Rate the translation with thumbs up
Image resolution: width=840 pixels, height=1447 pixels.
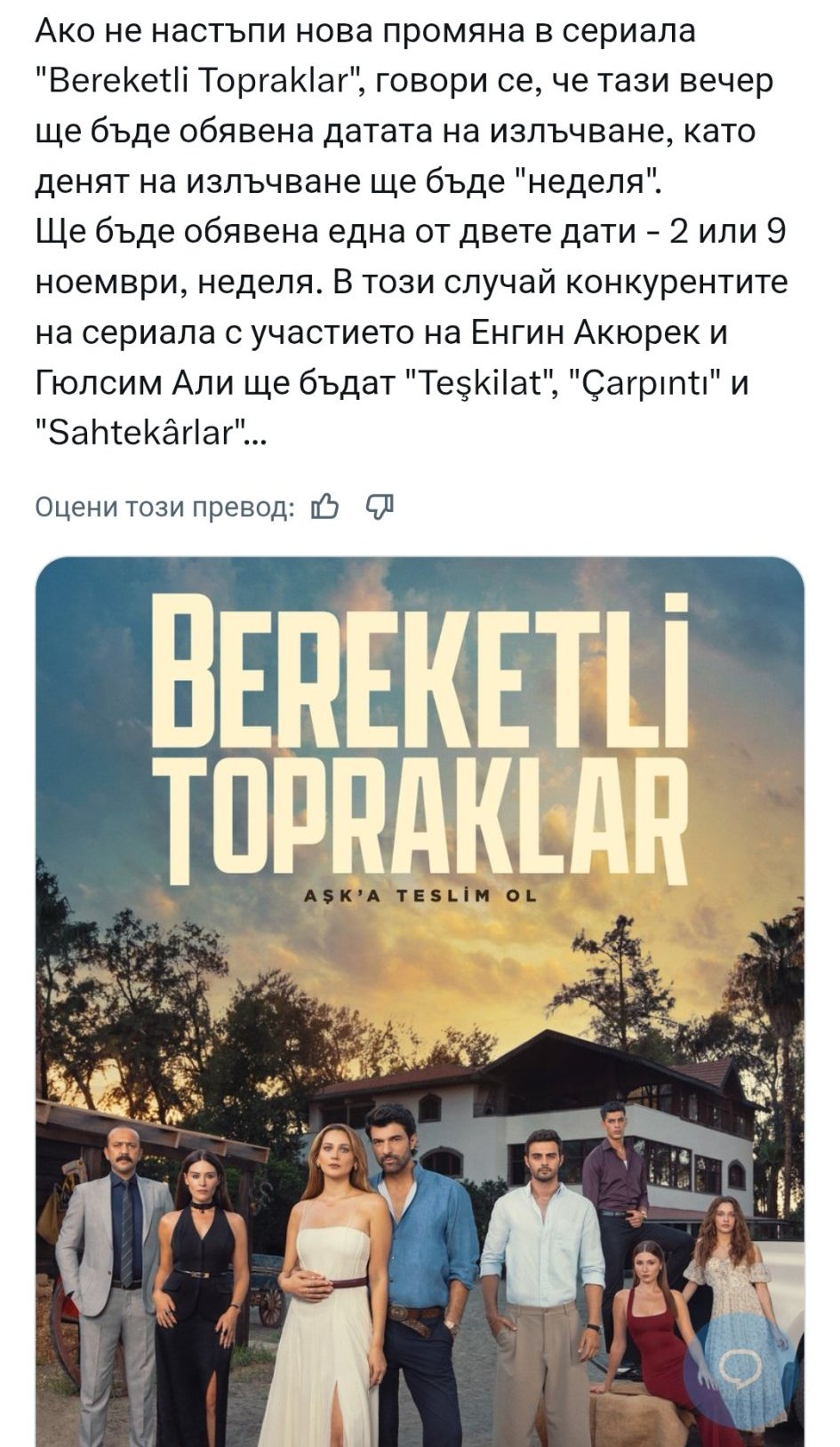pos(325,508)
